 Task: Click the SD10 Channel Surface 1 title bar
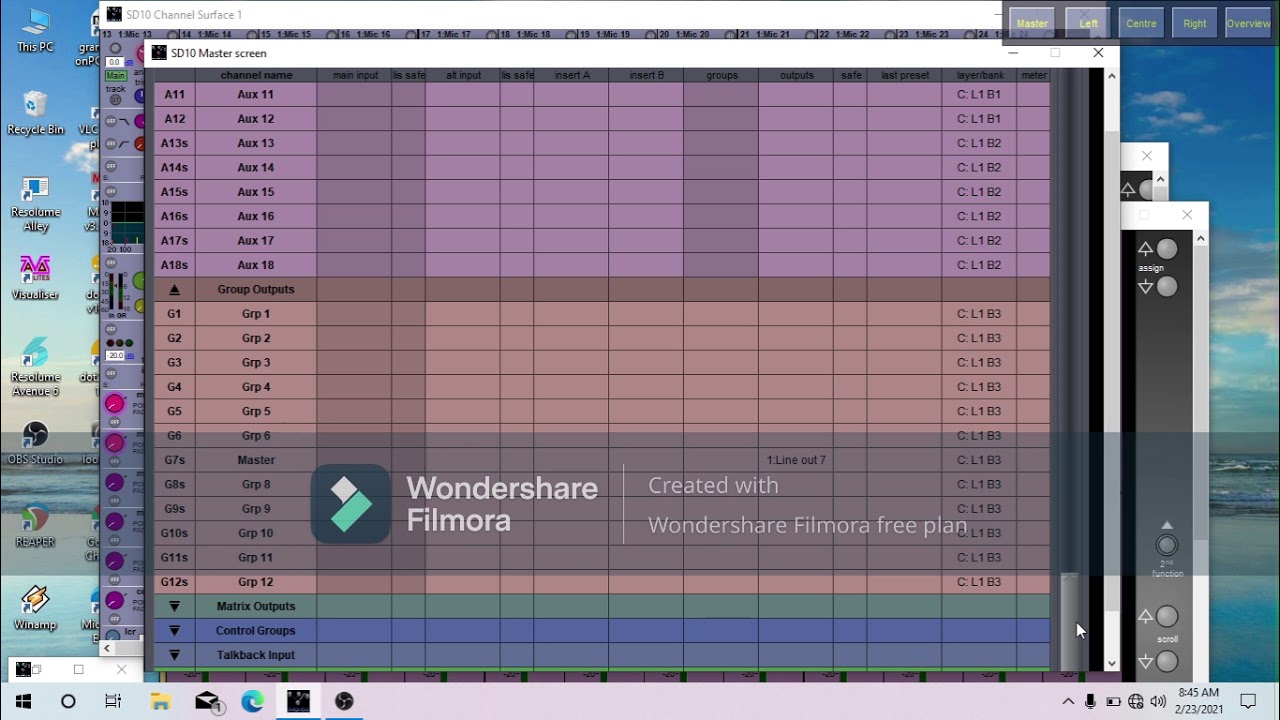(x=550, y=14)
